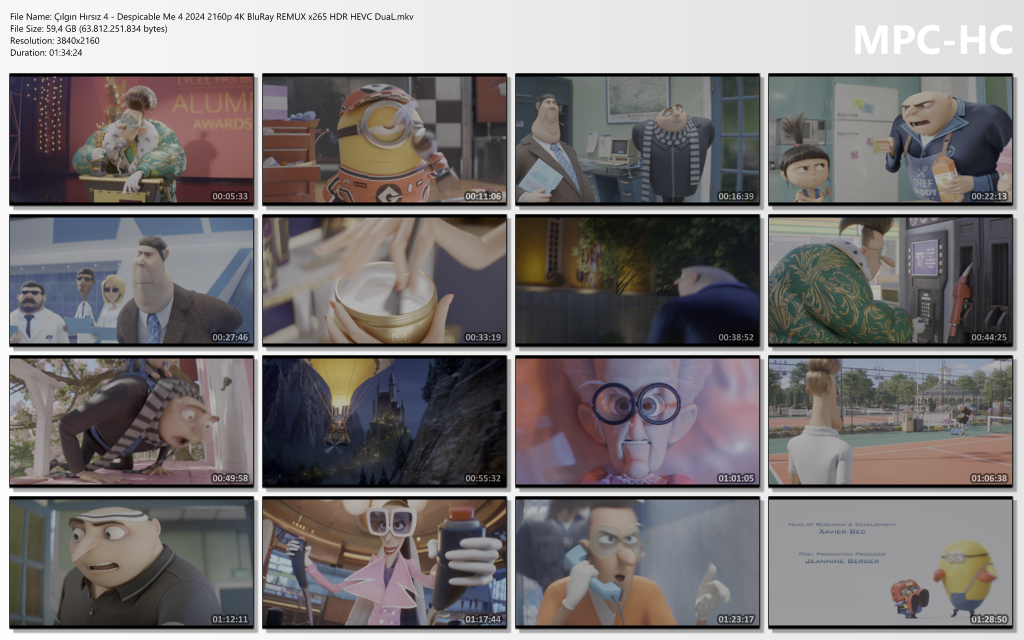1024x640 pixels.
Task: Click the 00:05:33 timestamp label
Action: (x=230, y=196)
